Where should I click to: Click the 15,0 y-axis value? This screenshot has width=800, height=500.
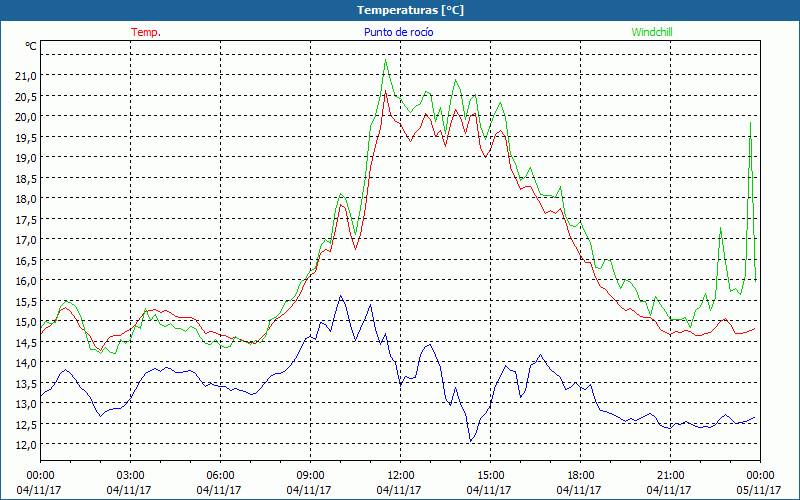27,321
